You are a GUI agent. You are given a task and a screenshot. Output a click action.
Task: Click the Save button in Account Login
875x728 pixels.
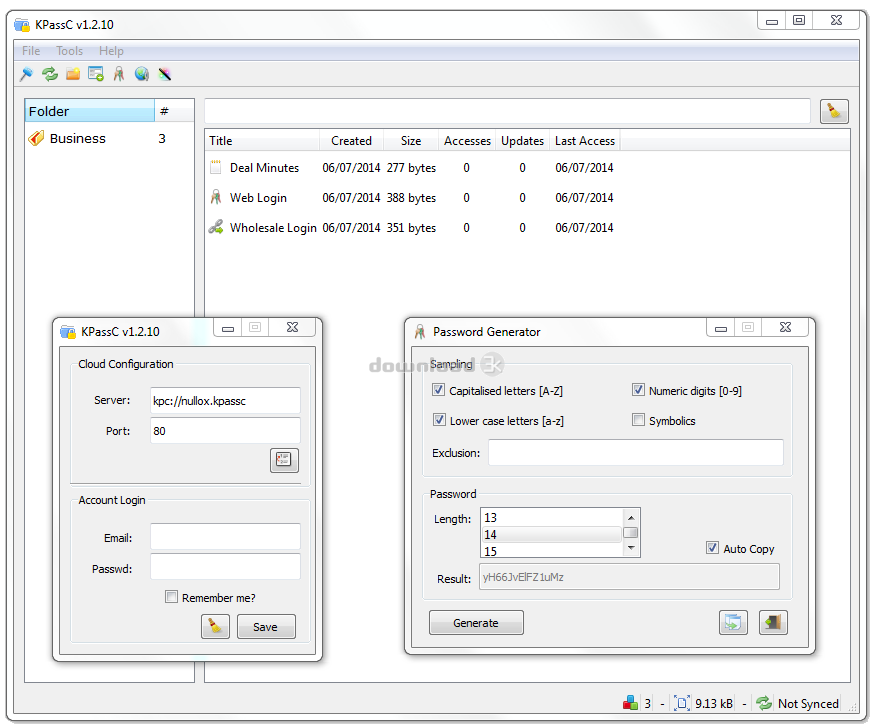(266, 626)
